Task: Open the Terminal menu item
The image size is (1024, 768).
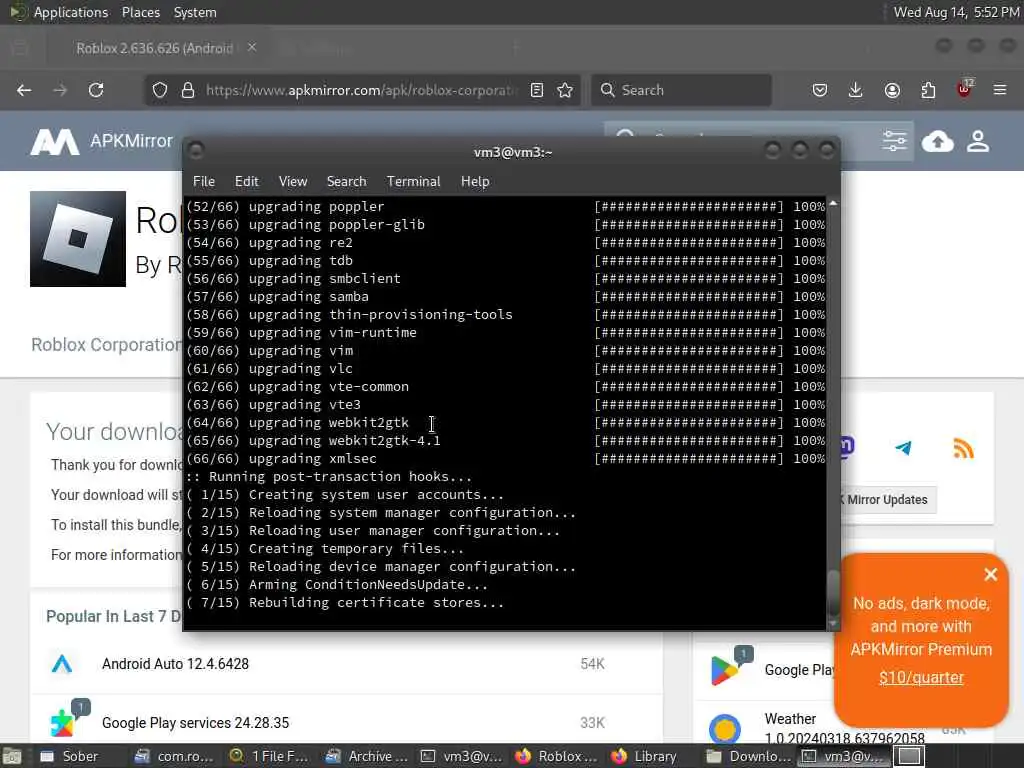Action: (x=413, y=182)
